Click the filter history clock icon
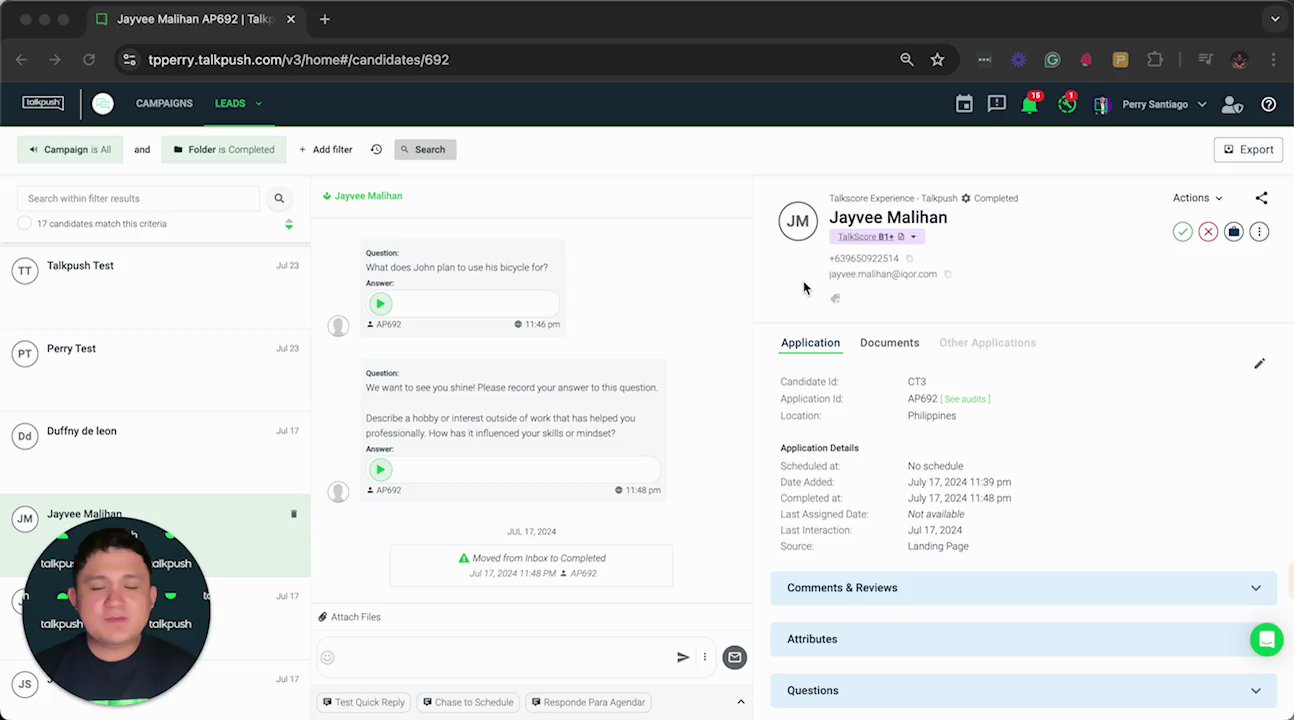1294x720 pixels. pyautogui.click(x=376, y=150)
